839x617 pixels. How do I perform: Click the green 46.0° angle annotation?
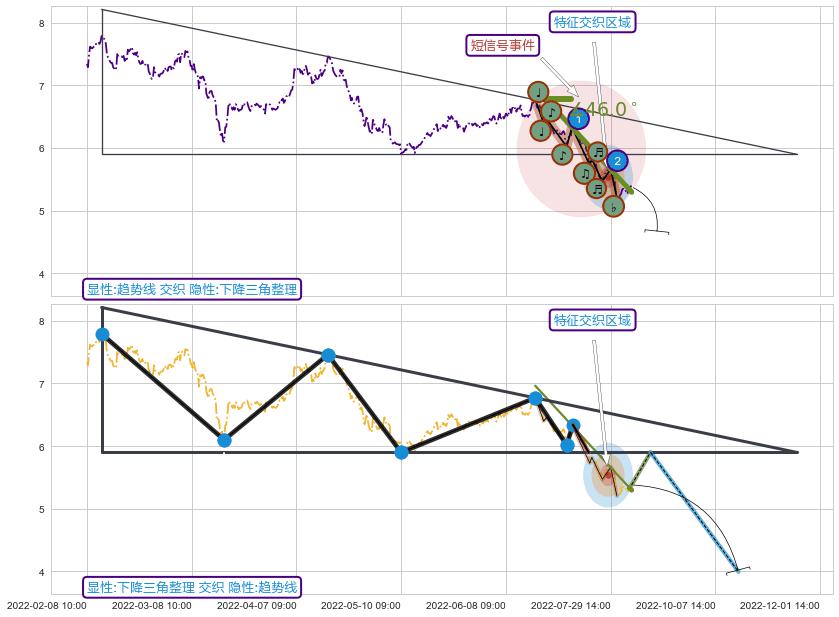pos(606,109)
